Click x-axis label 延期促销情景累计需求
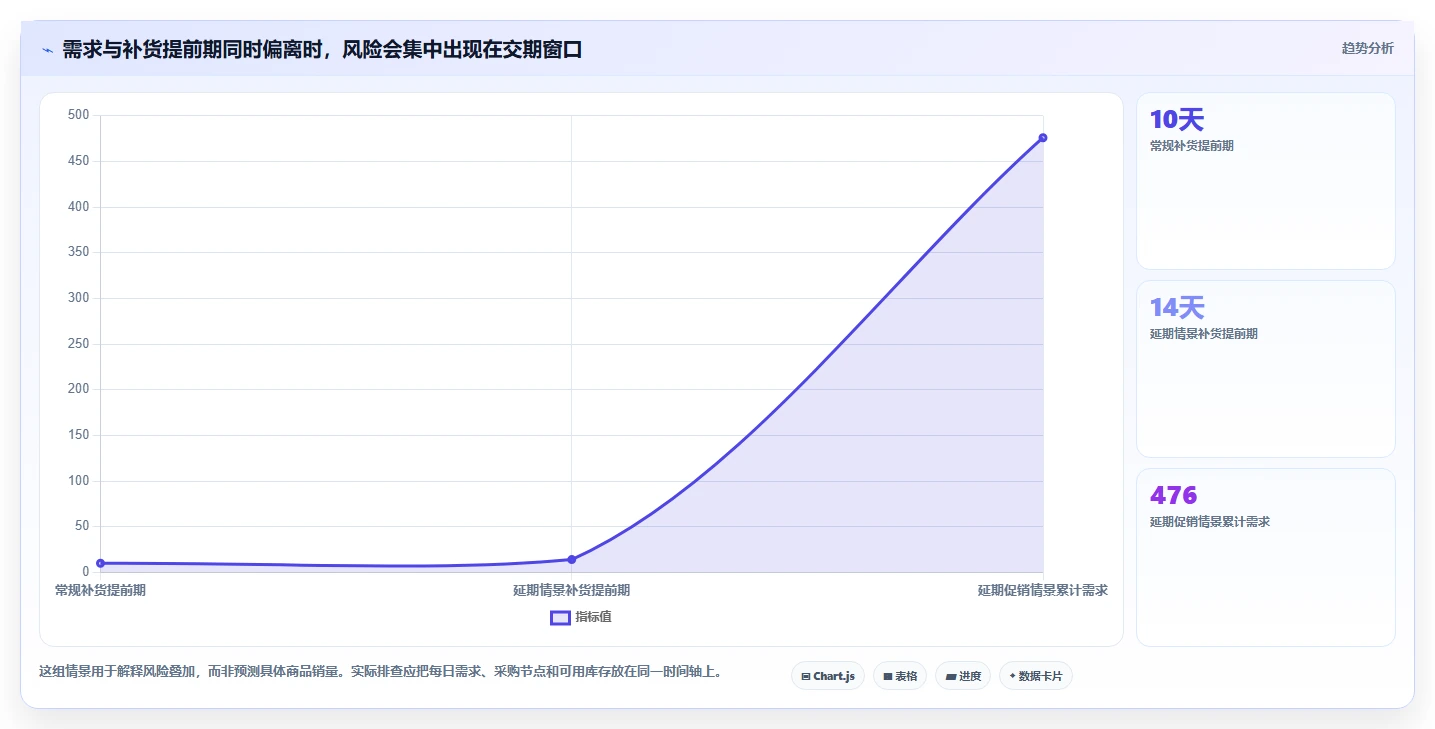This screenshot has width=1435, height=729. click(x=1042, y=590)
